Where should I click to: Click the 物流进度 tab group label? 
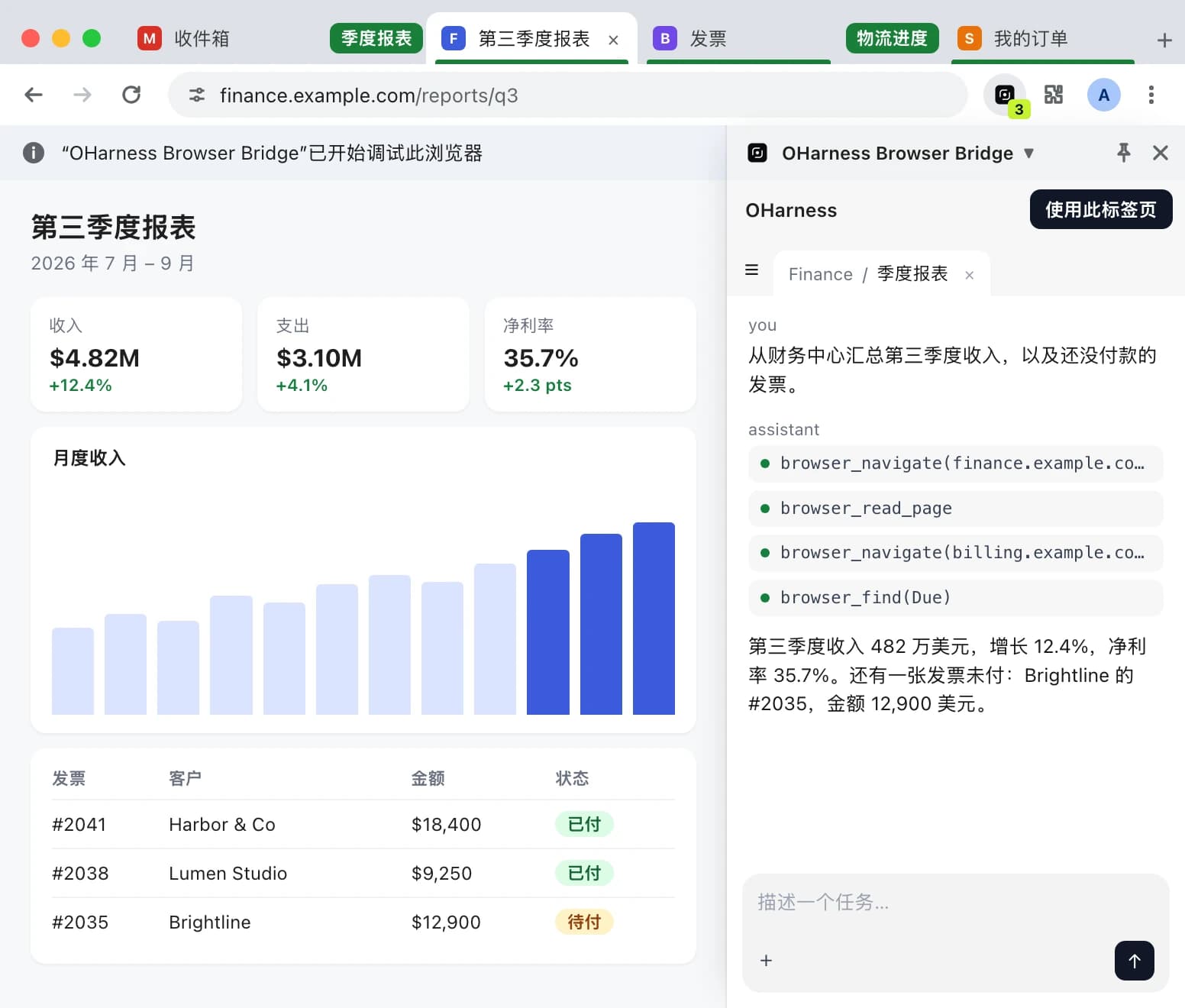[x=892, y=38]
